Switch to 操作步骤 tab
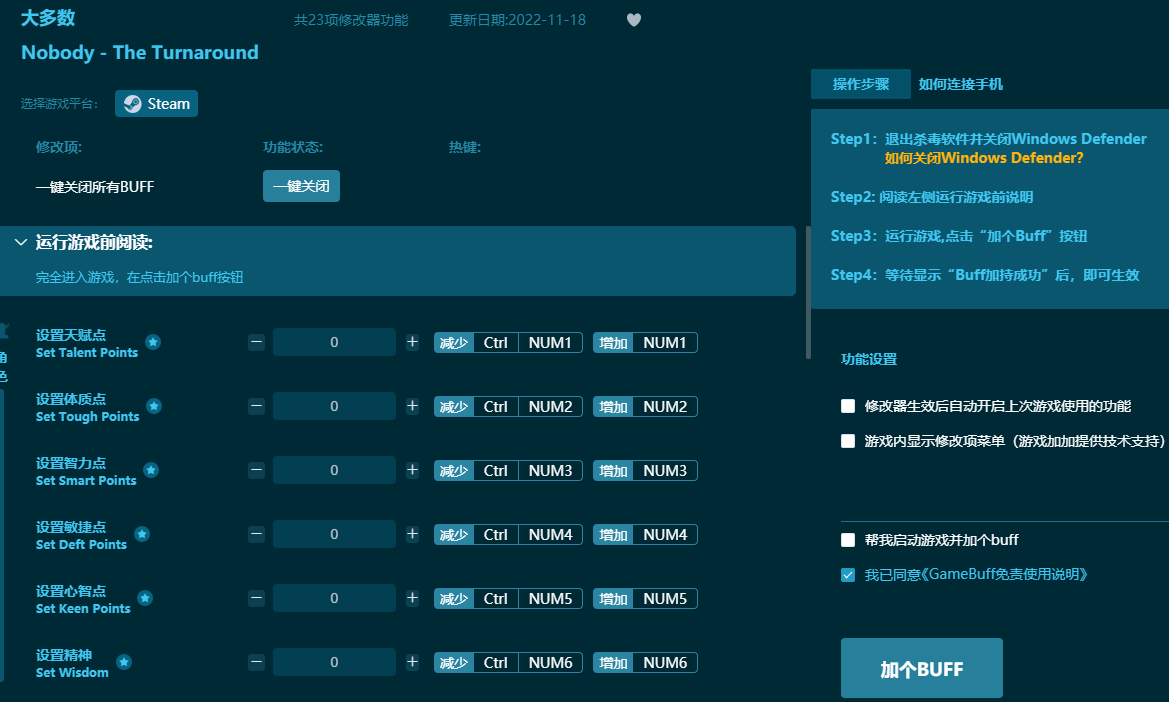This screenshot has width=1169, height=702. (861, 84)
